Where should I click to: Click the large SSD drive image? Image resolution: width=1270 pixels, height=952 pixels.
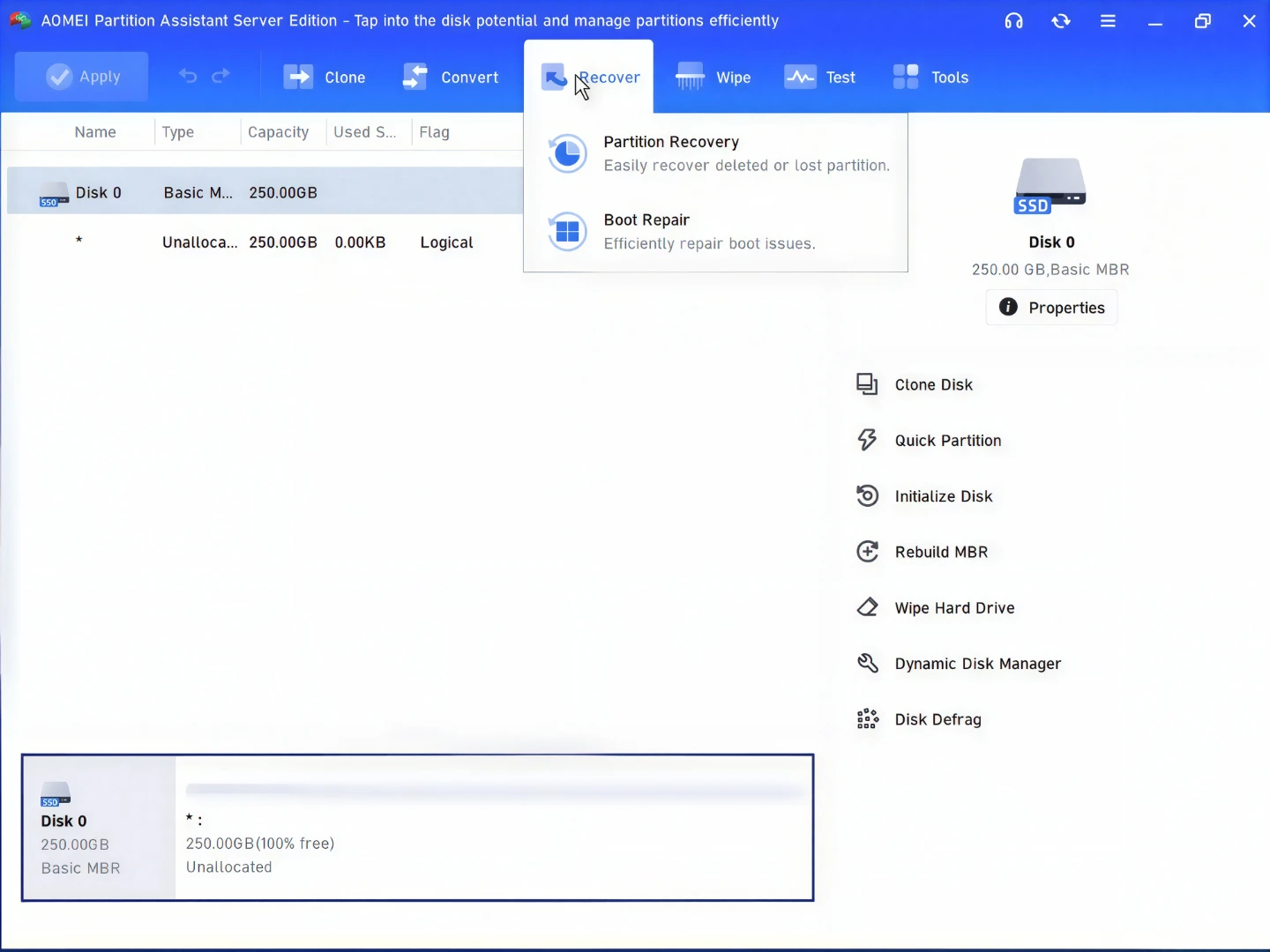click(x=1050, y=185)
